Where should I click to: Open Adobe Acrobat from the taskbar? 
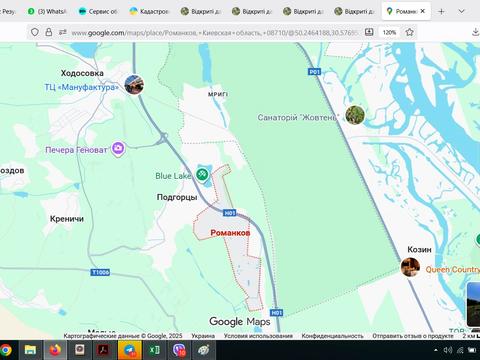[x=103, y=350]
